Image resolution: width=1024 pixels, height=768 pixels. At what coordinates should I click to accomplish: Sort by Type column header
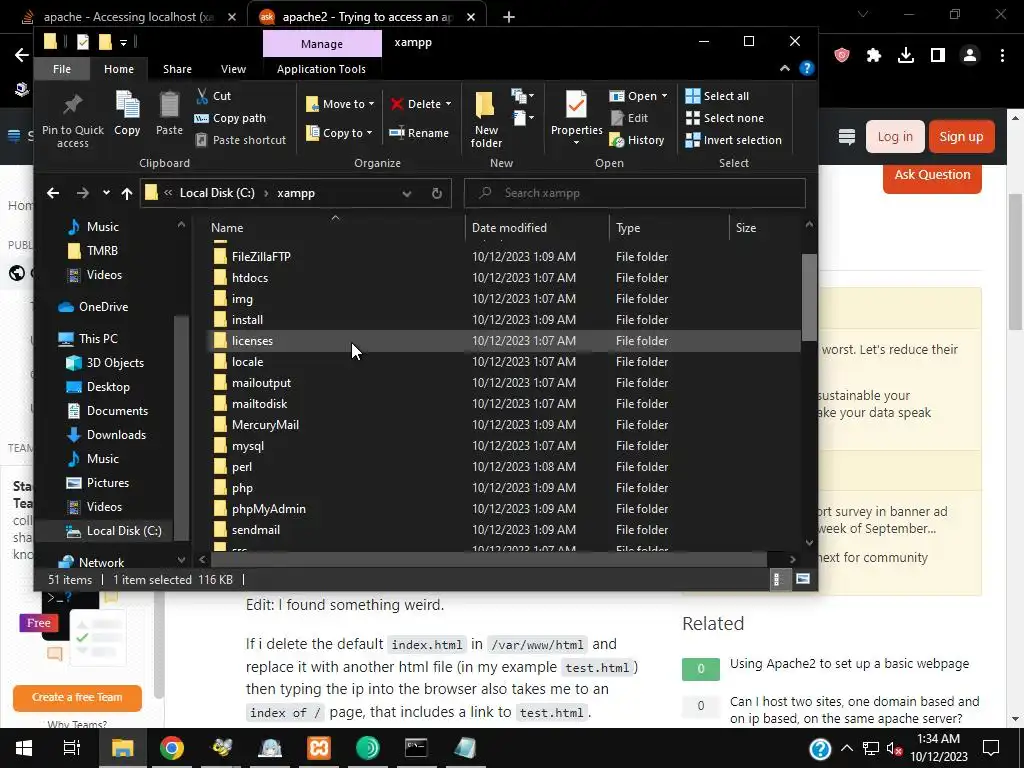[x=669, y=228]
